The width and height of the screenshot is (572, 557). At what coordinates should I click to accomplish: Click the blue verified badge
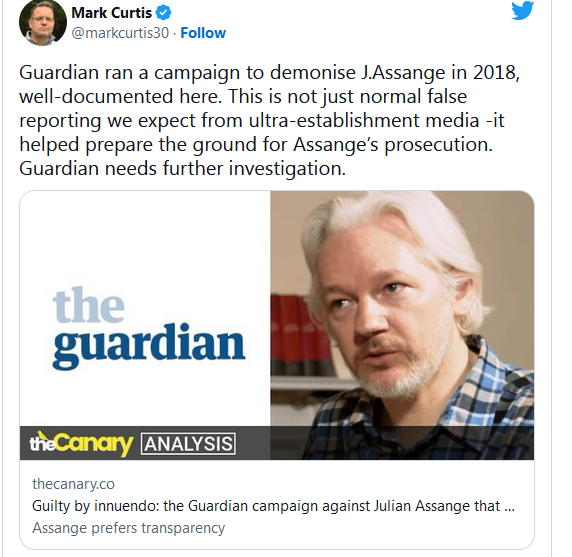coord(163,13)
